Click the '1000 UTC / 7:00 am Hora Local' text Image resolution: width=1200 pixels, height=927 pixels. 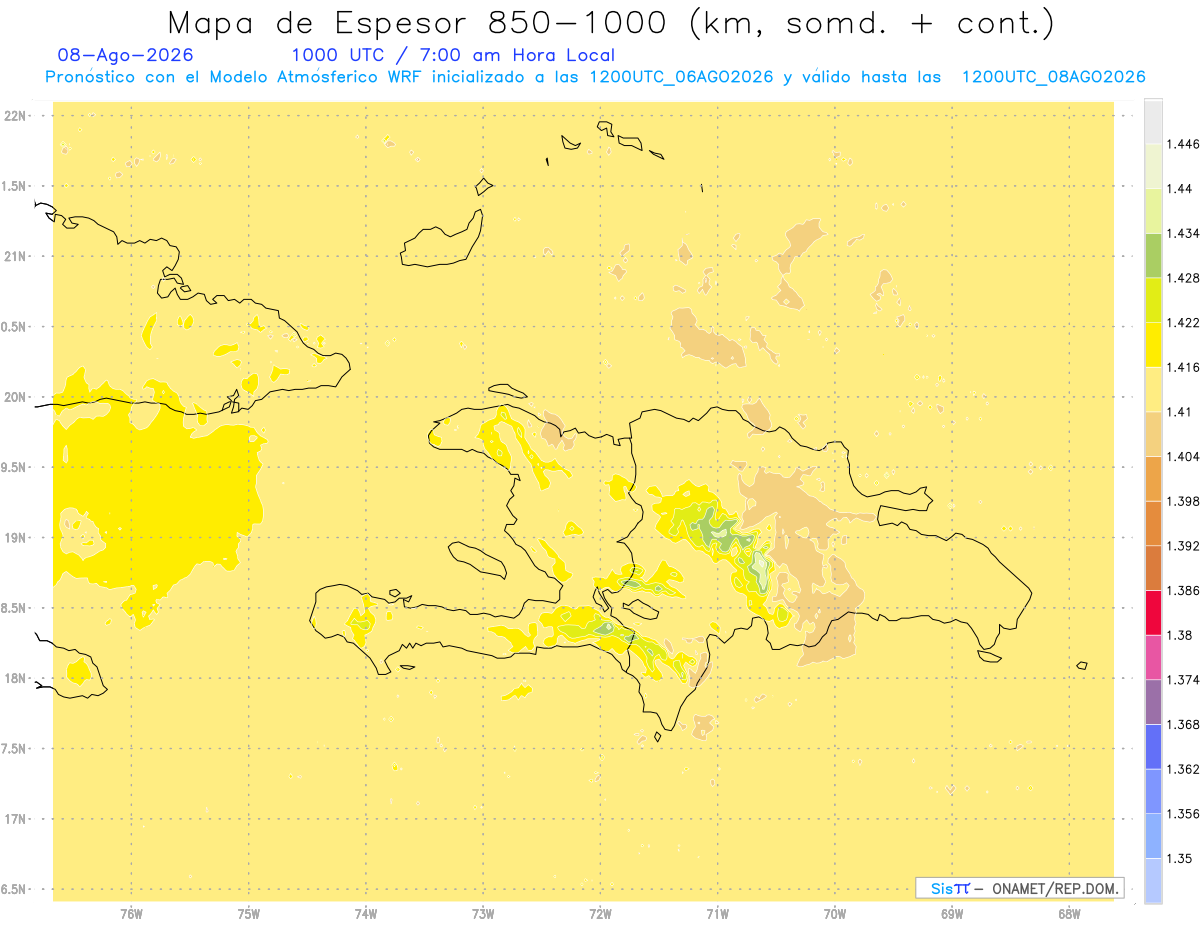[x=453, y=56]
